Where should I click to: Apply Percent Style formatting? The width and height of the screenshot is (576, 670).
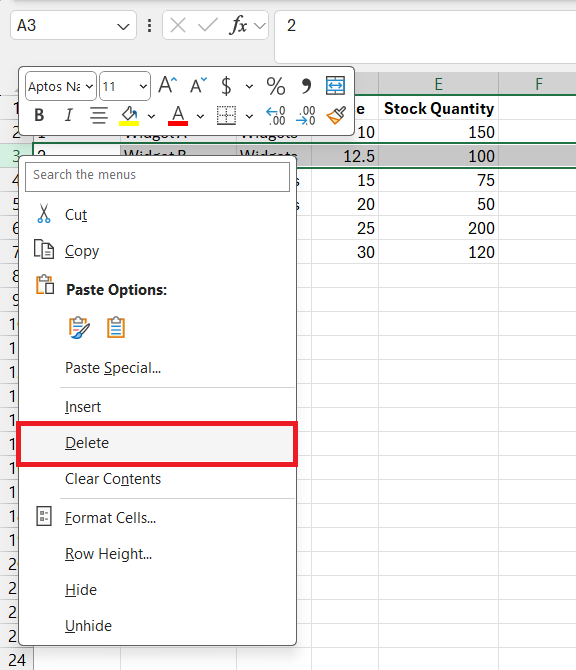click(x=276, y=86)
